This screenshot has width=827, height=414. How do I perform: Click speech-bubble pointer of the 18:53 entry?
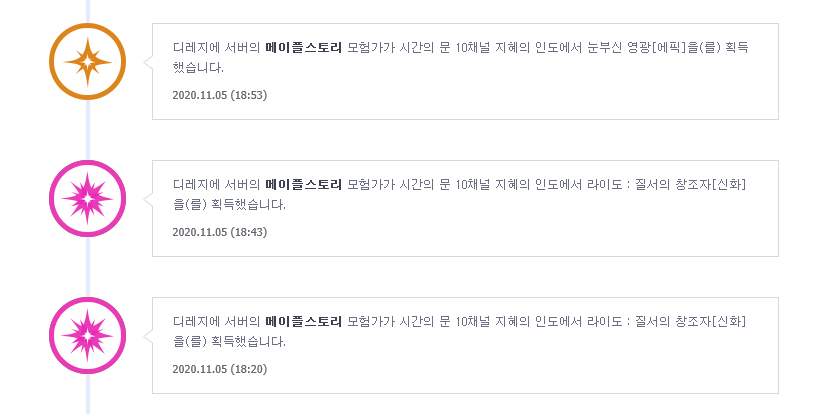(x=148, y=62)
